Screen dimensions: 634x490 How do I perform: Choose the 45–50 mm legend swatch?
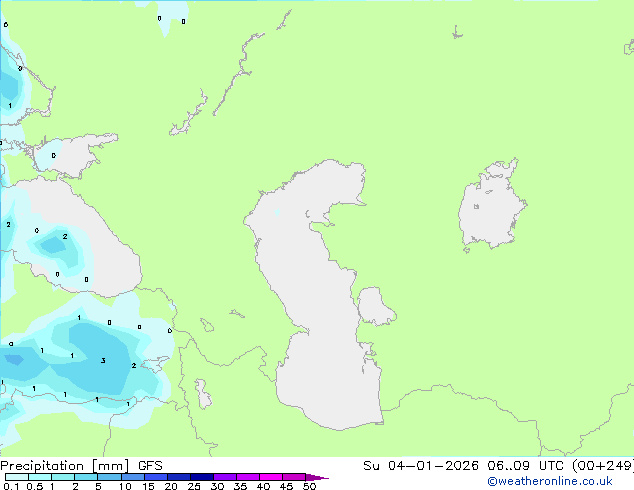[x=294, y=477]
